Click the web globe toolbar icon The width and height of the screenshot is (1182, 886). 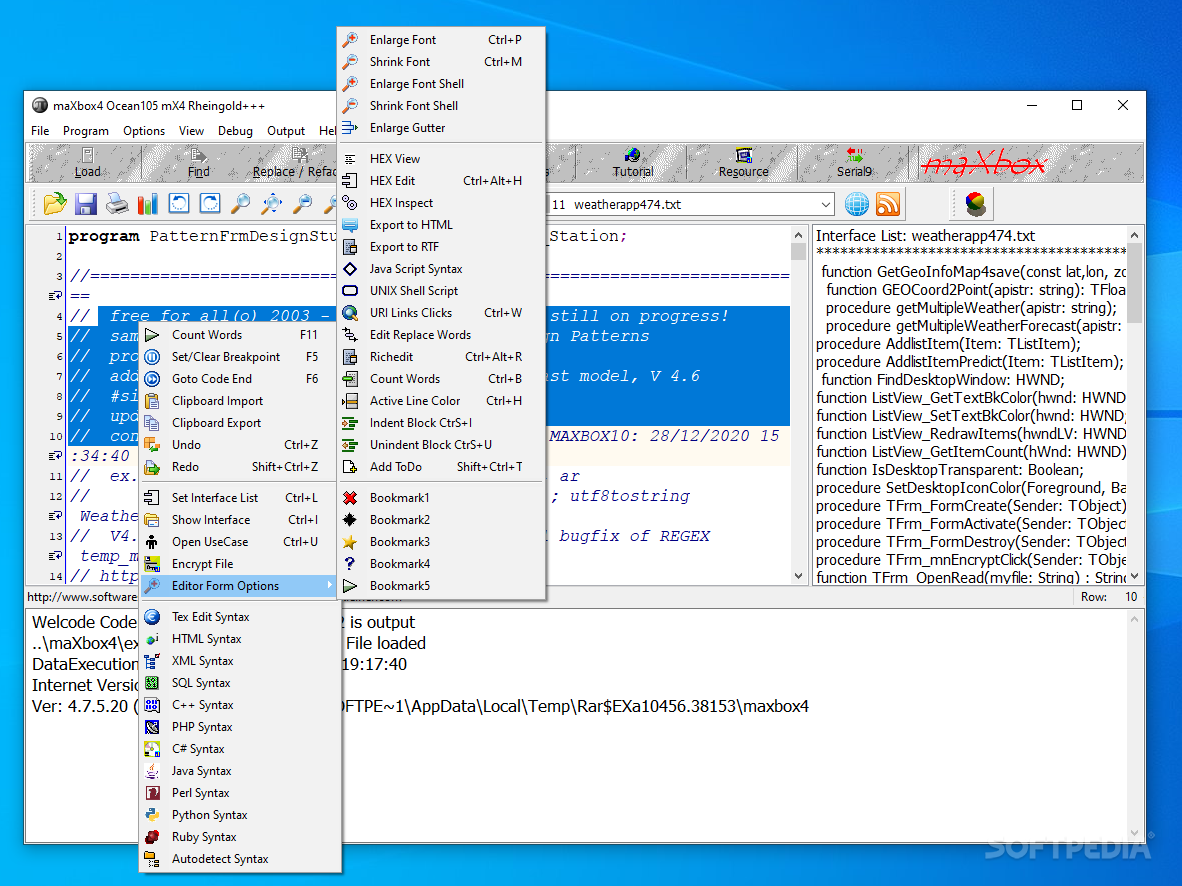coord(856,204)
